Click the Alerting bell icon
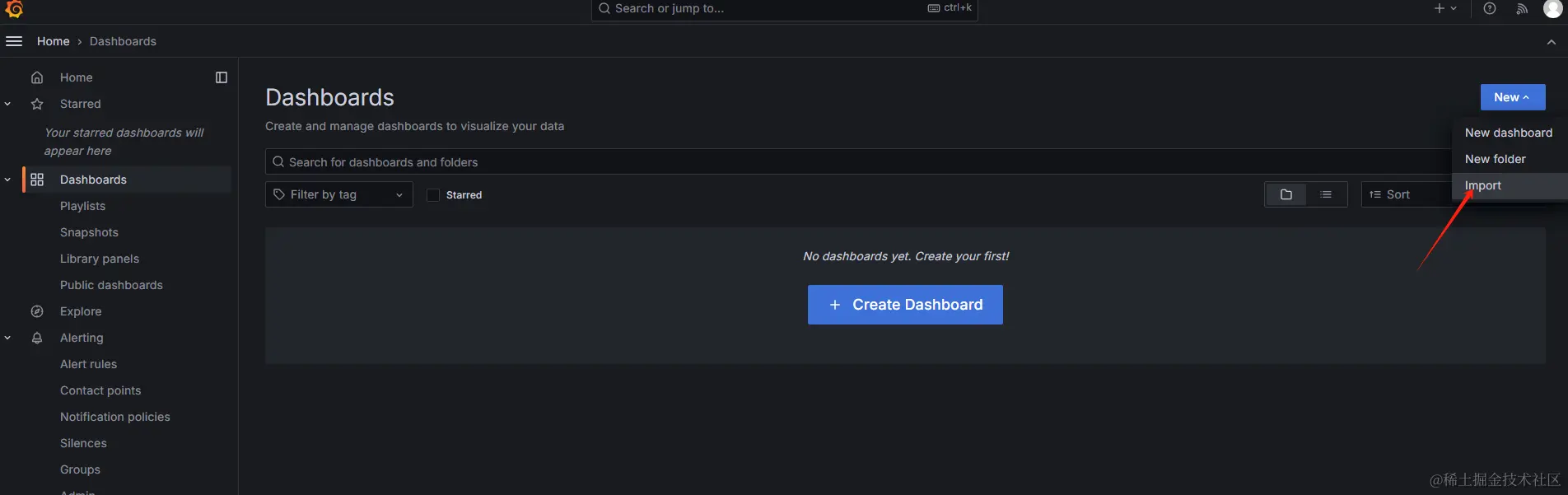 37,338
